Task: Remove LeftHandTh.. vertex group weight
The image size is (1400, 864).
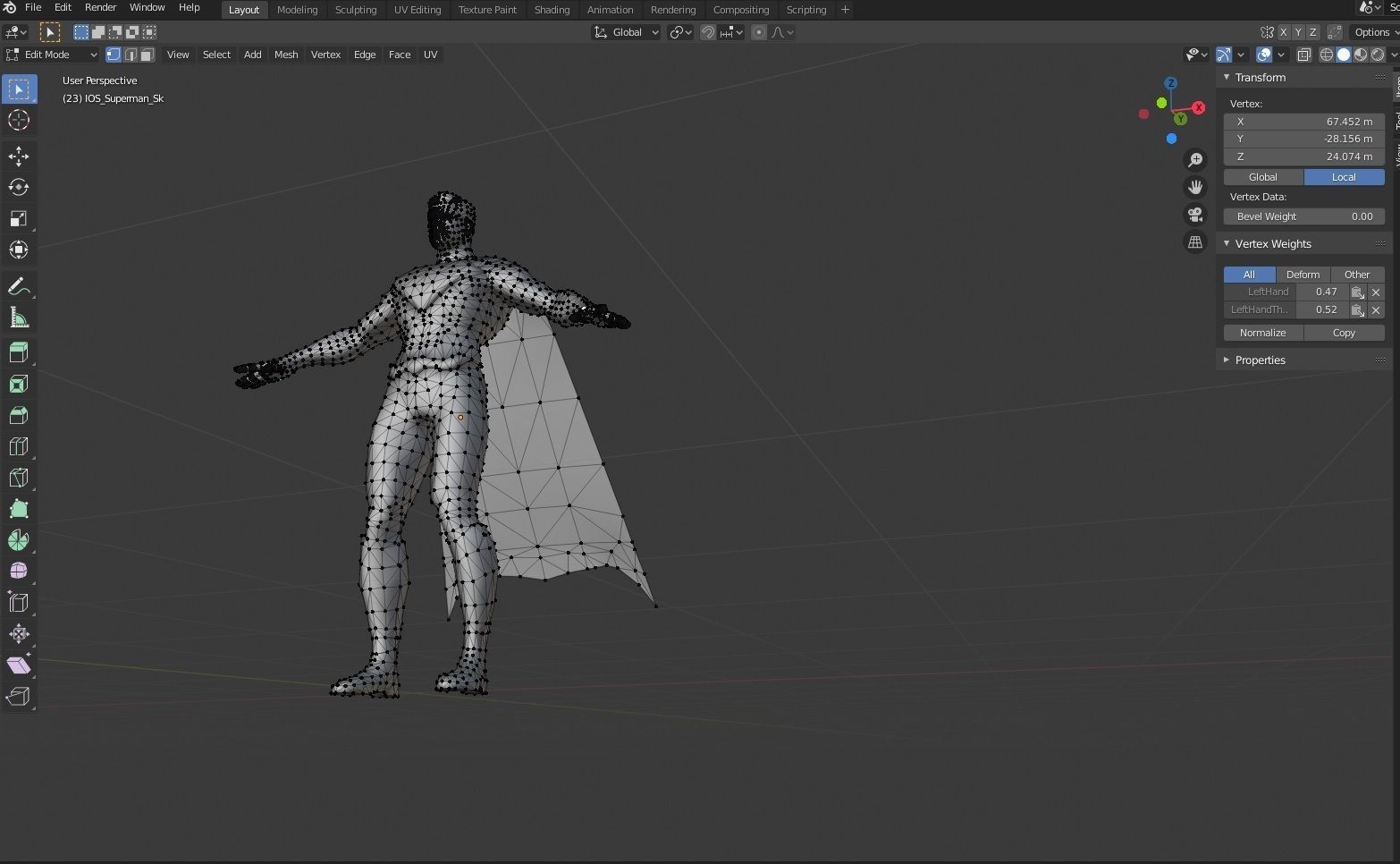Action: click(1376, 310)
